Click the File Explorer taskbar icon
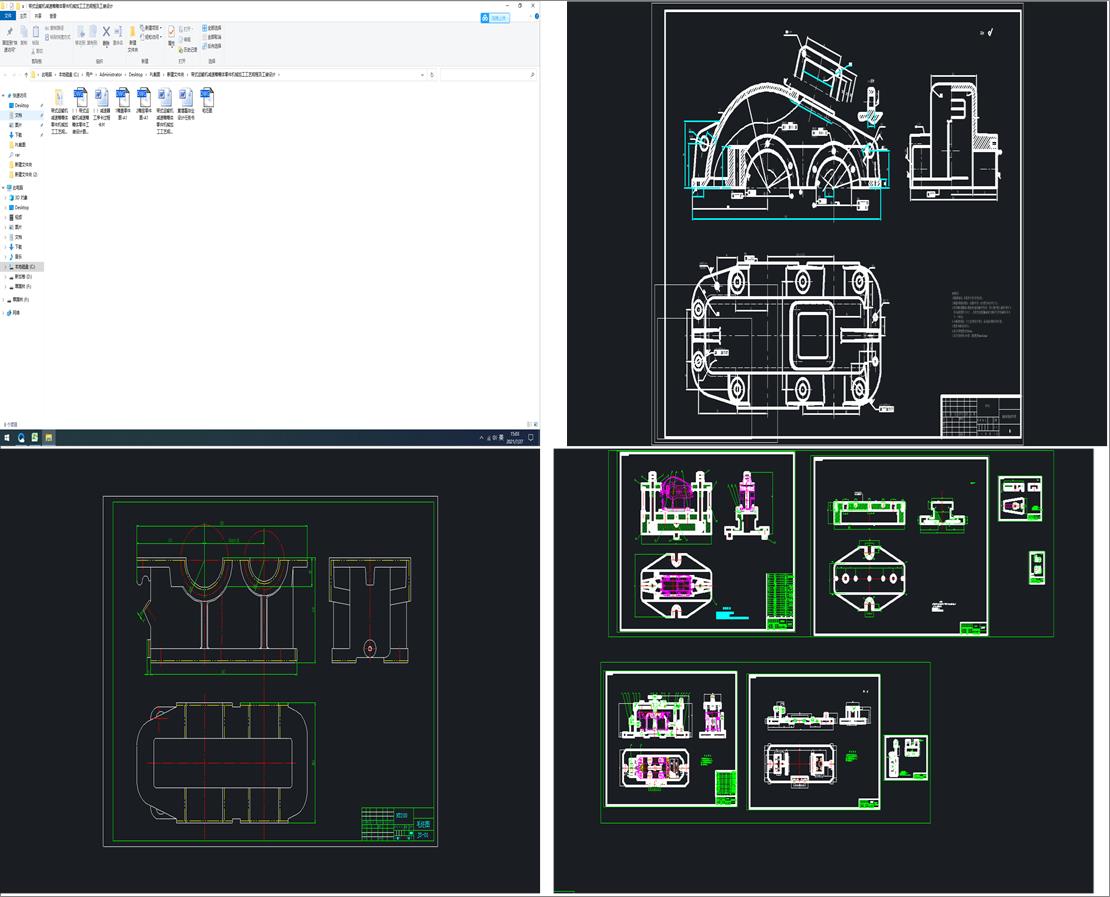 pos(48,438)
